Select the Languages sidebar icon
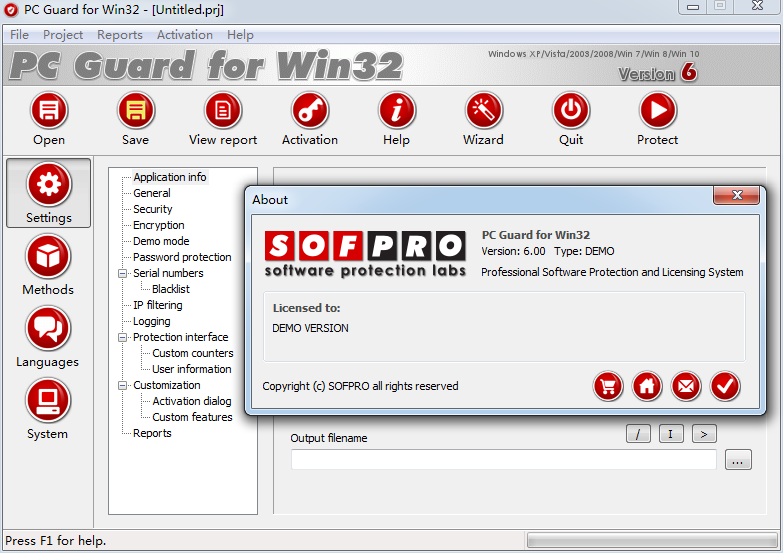This screenshot has height=553, width=783. click(48, 329)
